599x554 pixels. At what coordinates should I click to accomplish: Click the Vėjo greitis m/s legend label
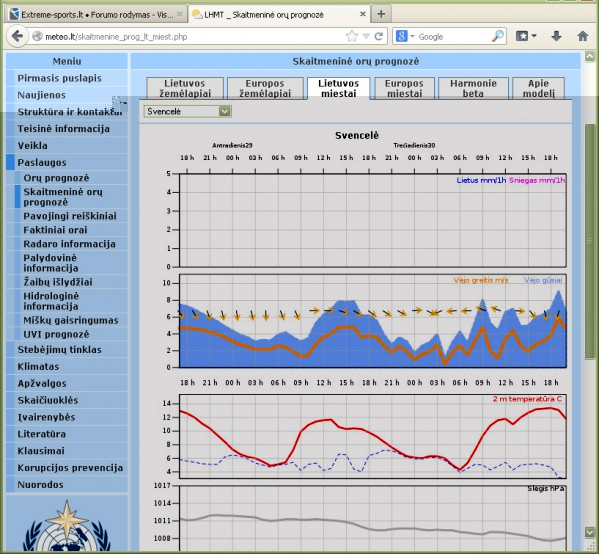[x=481, y=280]
